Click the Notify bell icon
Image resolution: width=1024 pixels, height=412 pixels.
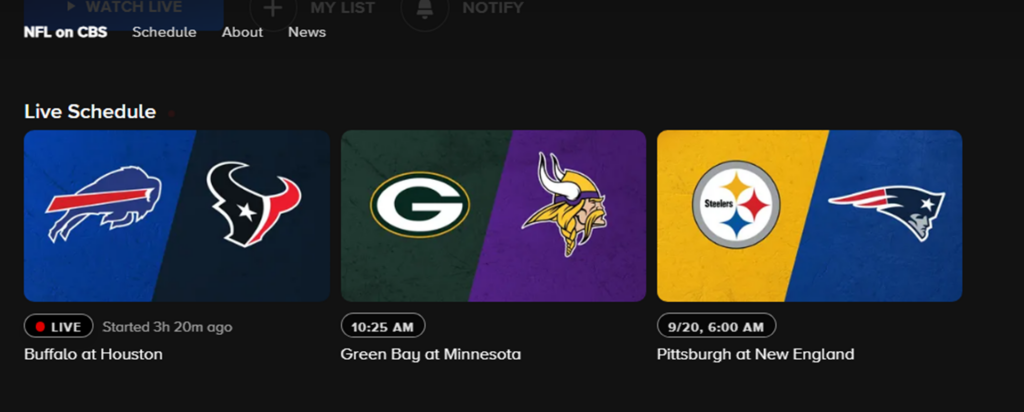pos(425,9)
